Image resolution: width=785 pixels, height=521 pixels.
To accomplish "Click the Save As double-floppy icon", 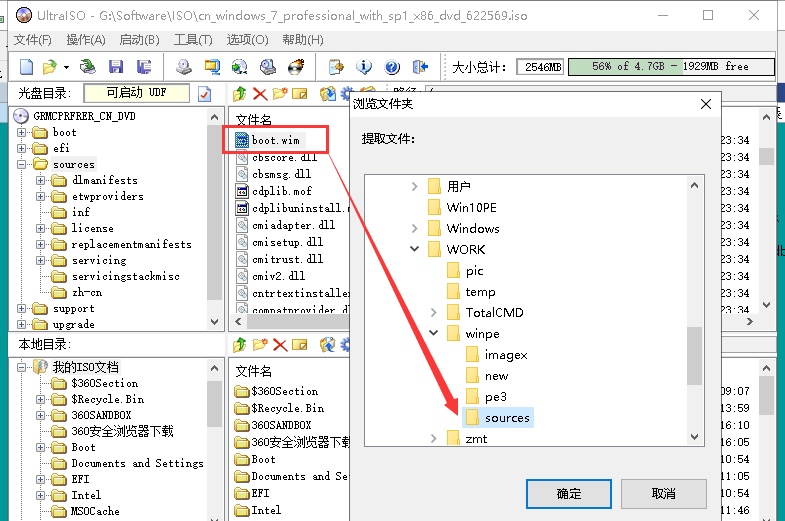I will [144, 67].
